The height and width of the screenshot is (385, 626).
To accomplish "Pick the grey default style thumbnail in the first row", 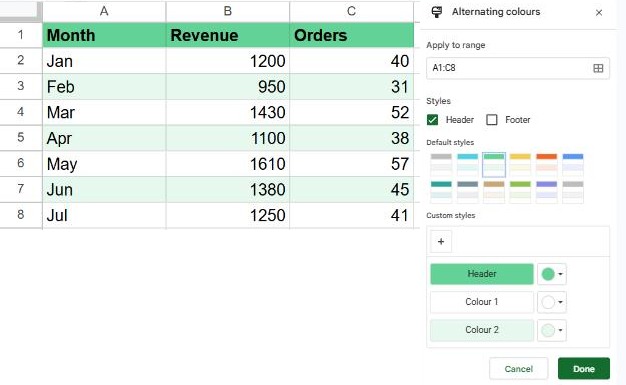I will [441, 165].
